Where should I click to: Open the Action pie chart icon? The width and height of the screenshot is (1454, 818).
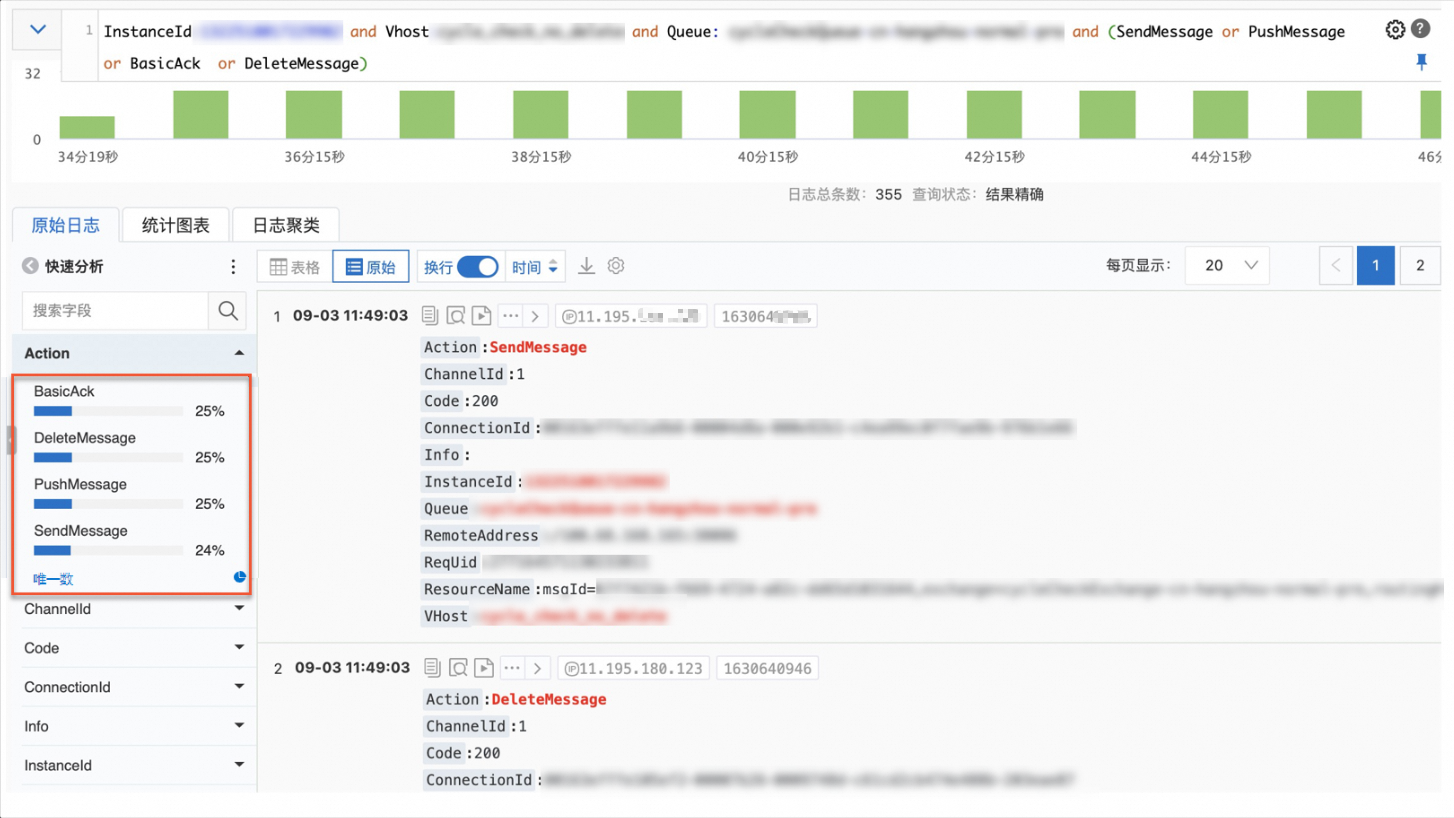click(x=240, y=577)
